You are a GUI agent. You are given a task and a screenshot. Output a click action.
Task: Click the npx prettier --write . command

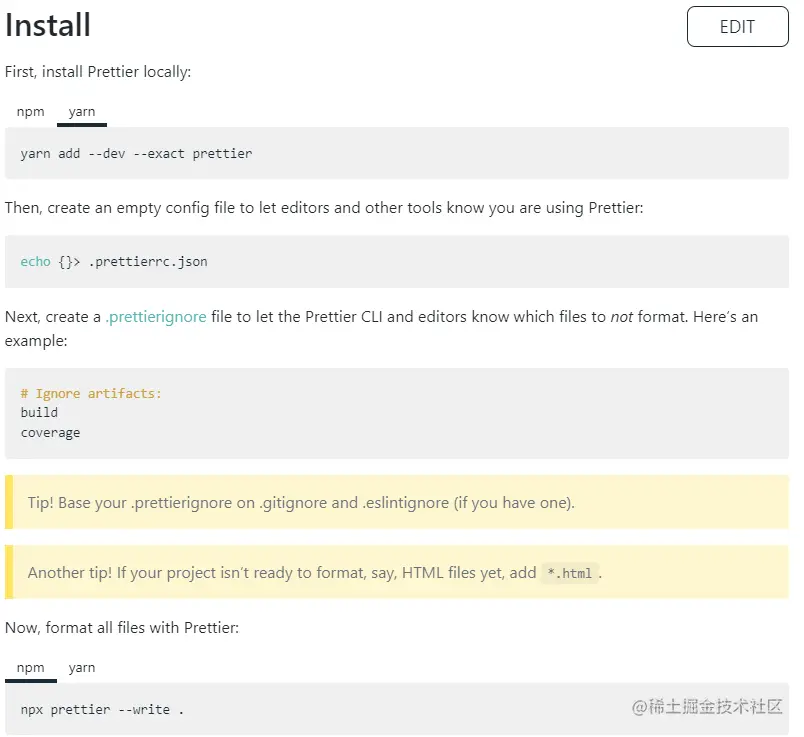(102, 709)
